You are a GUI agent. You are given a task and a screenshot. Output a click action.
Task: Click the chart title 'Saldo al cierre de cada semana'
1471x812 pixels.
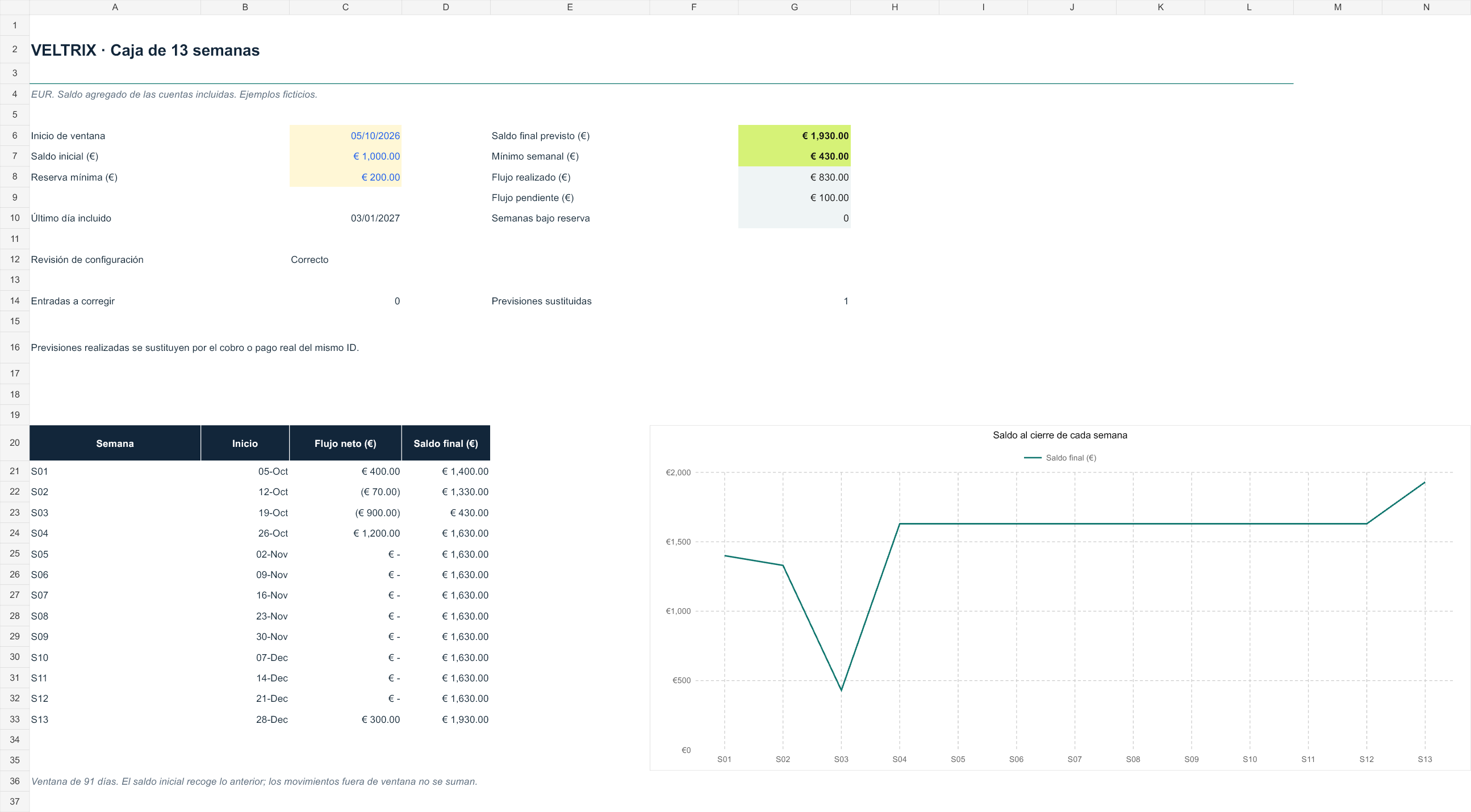1060,435
